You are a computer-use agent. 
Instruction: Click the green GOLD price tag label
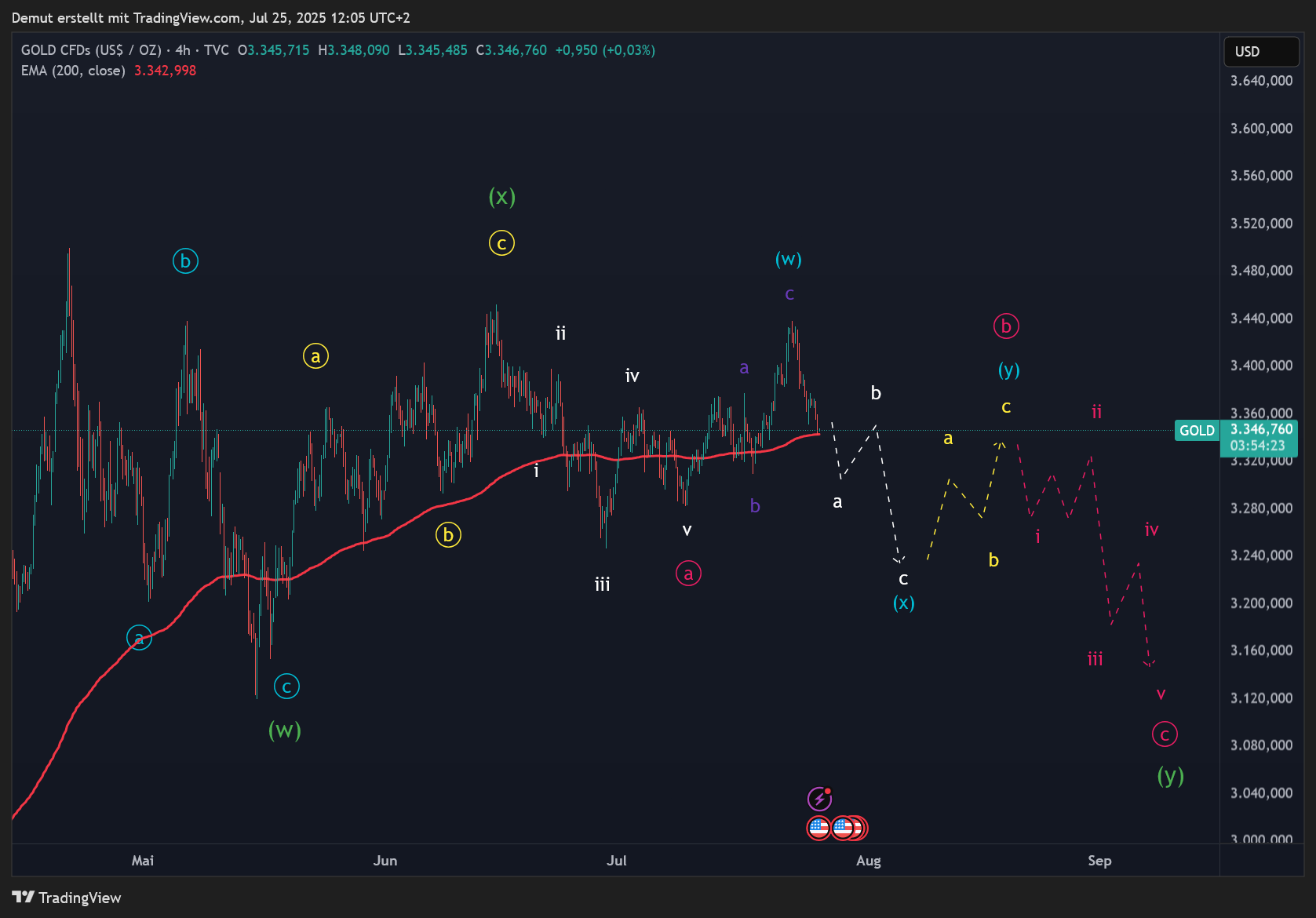[x=1196, y=430]
